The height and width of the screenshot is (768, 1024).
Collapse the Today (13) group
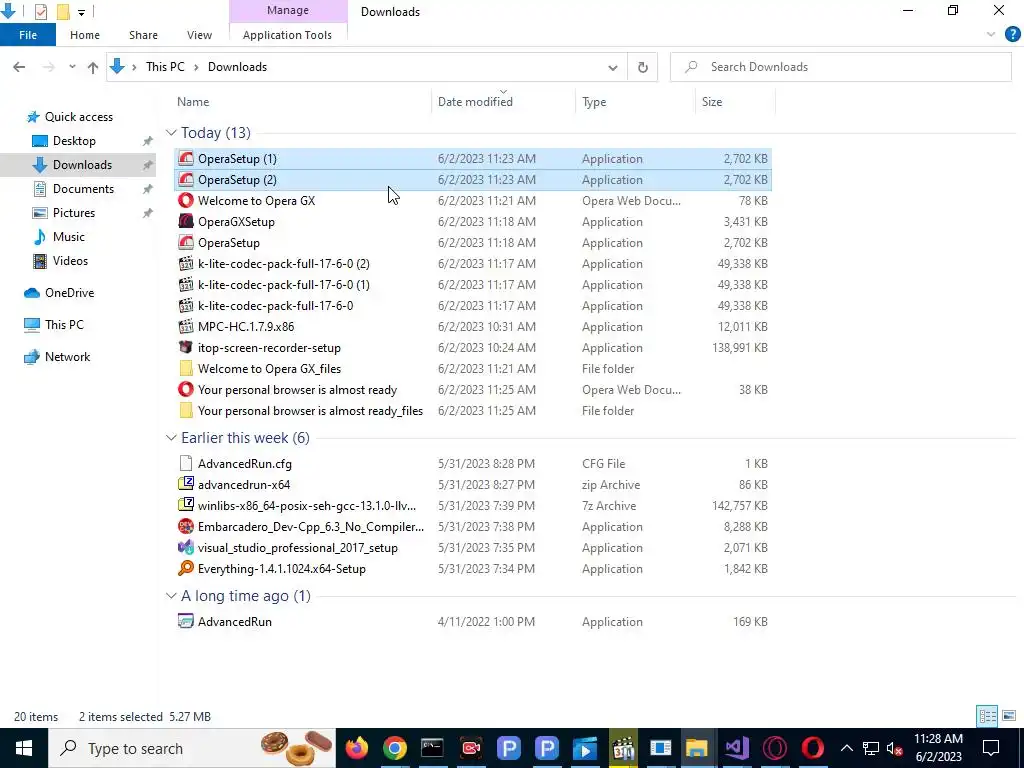point(171,133)
